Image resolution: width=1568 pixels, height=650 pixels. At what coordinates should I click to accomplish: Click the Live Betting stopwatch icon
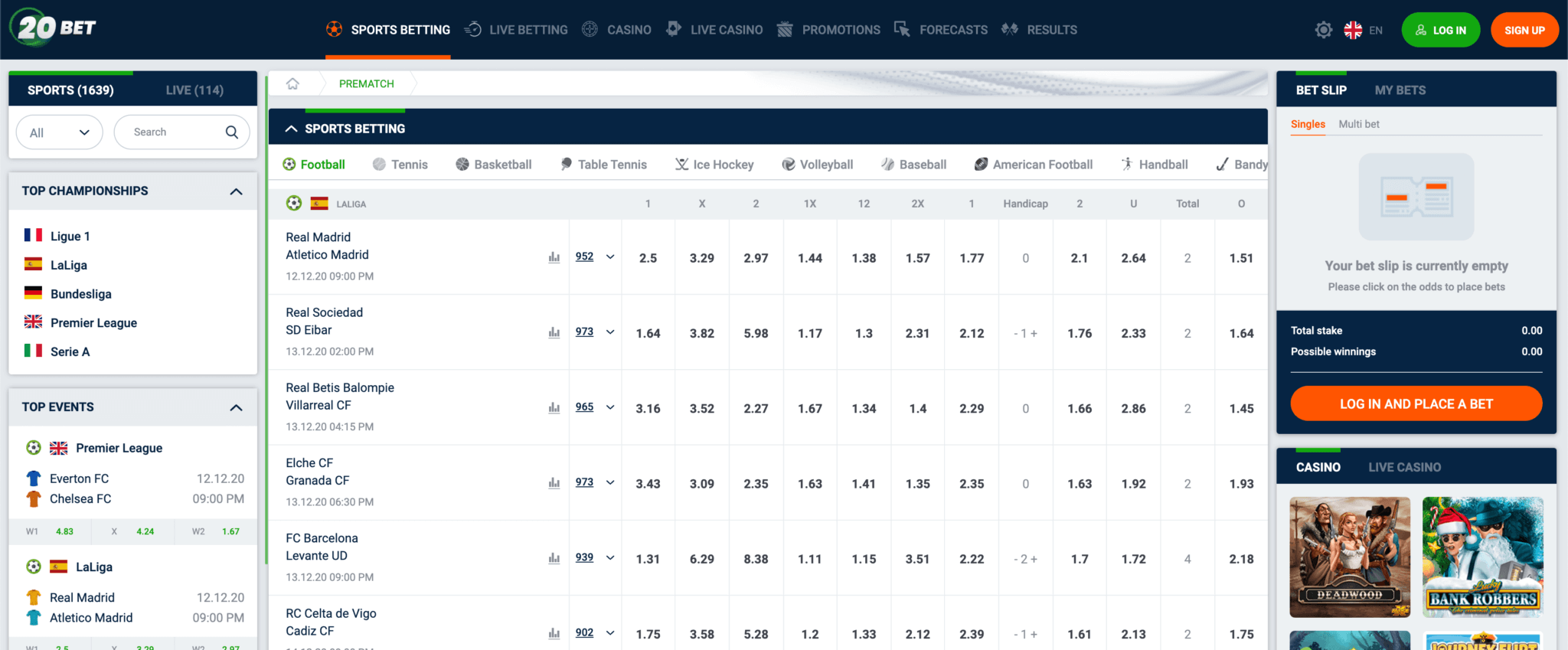point(473,29)
